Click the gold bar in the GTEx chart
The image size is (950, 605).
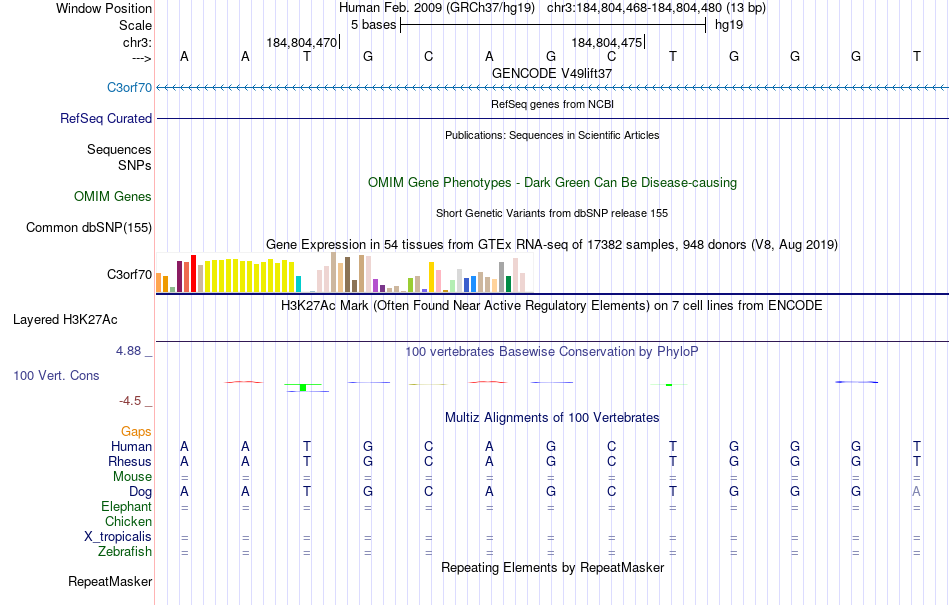[431, 277]
